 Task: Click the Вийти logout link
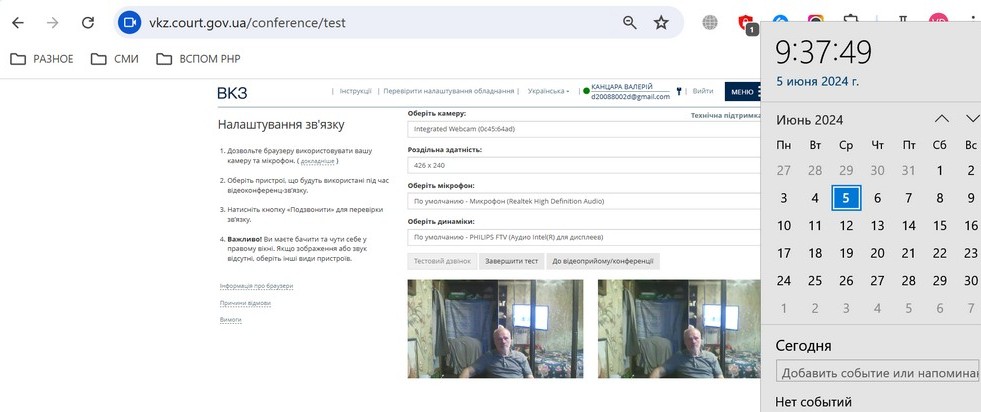tap(703, 91)
